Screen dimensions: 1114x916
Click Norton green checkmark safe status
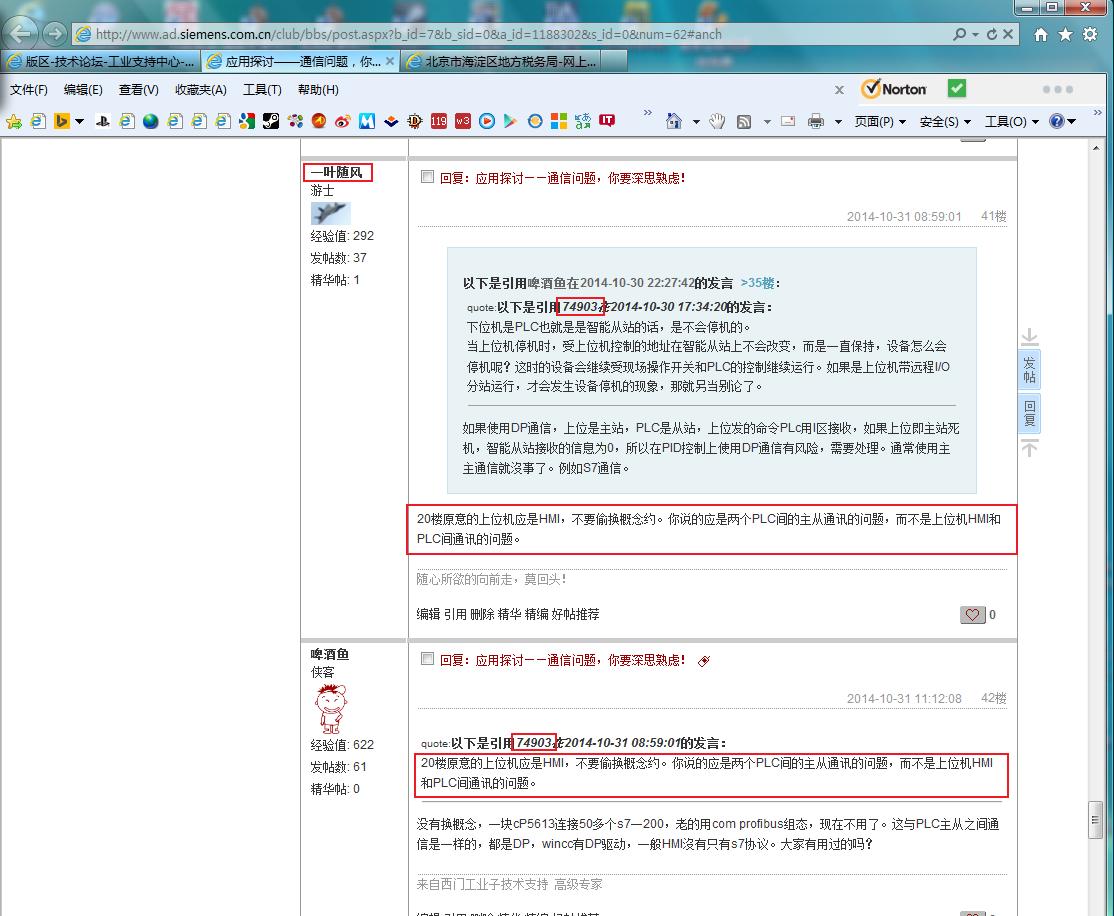(957, 88)
